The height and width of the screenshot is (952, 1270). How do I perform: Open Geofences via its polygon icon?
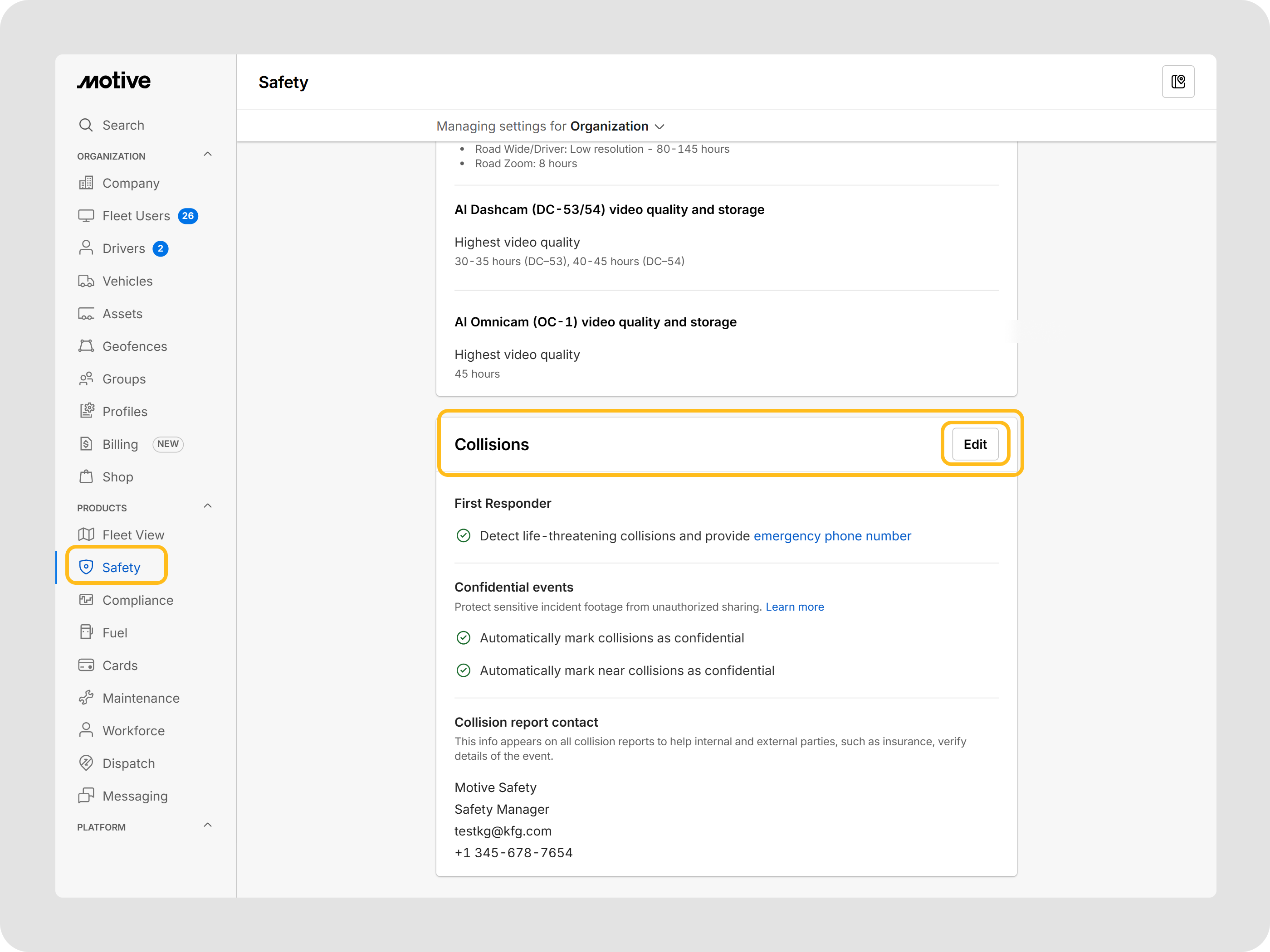pos(86,346)
